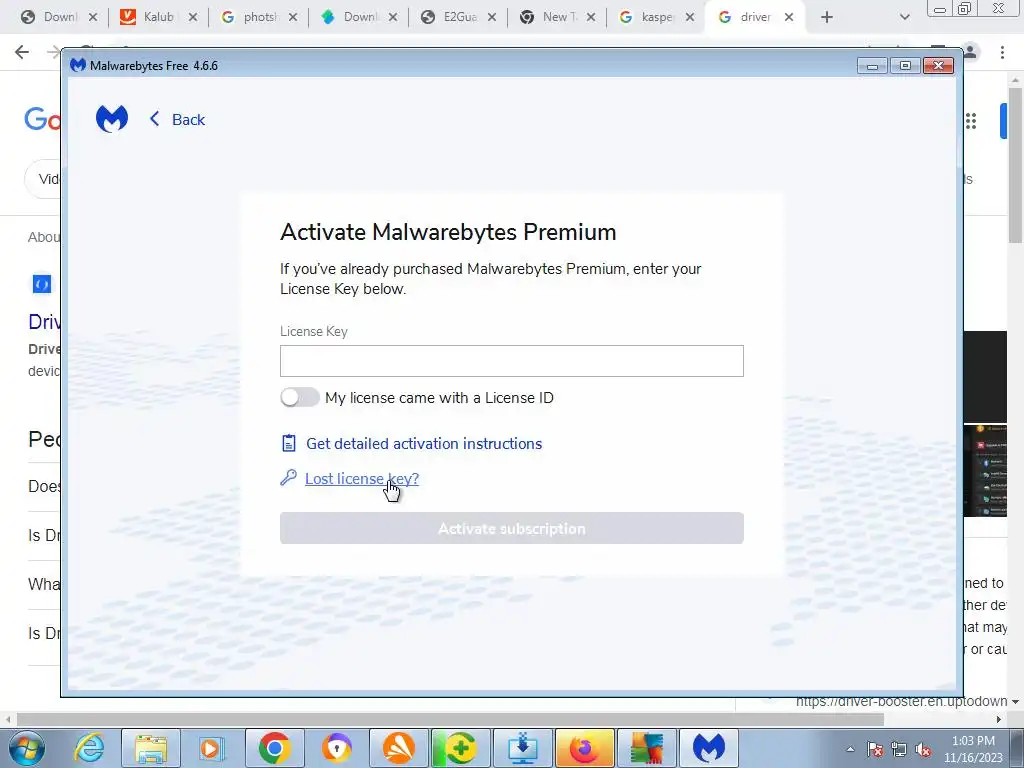Go back using the Back chevron arrow
The width and height of the screenshot is (1024, 768).
155,119
